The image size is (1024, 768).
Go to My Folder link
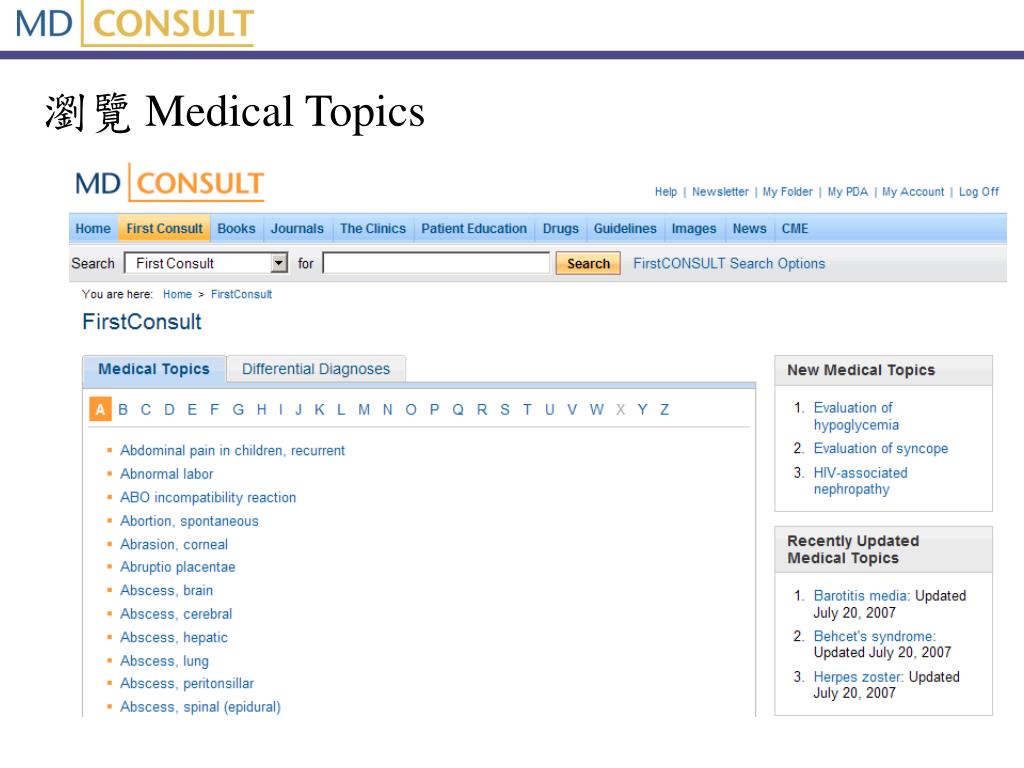(788, 192)
